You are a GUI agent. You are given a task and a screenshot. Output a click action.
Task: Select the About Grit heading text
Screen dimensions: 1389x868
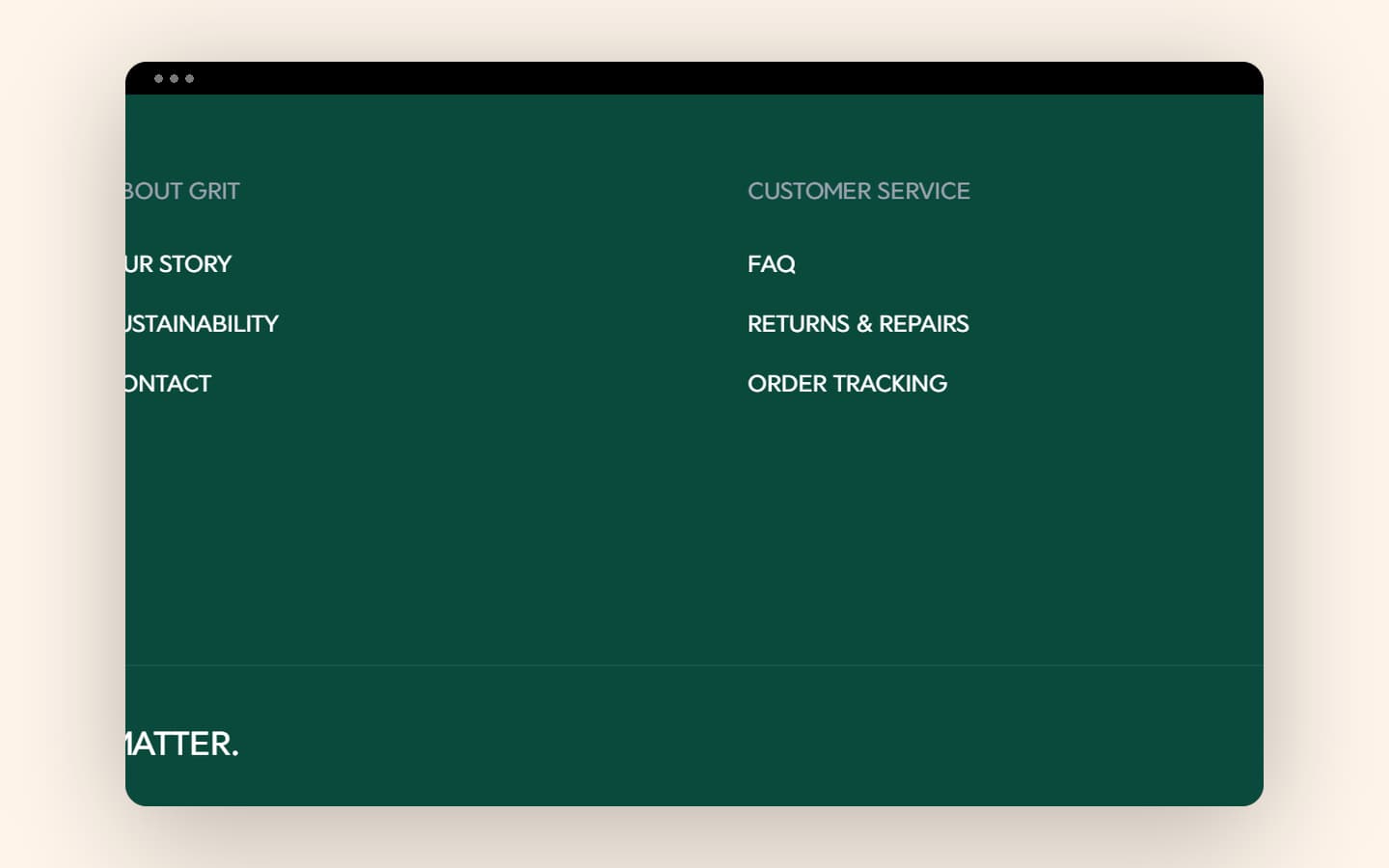coord(182,191)
